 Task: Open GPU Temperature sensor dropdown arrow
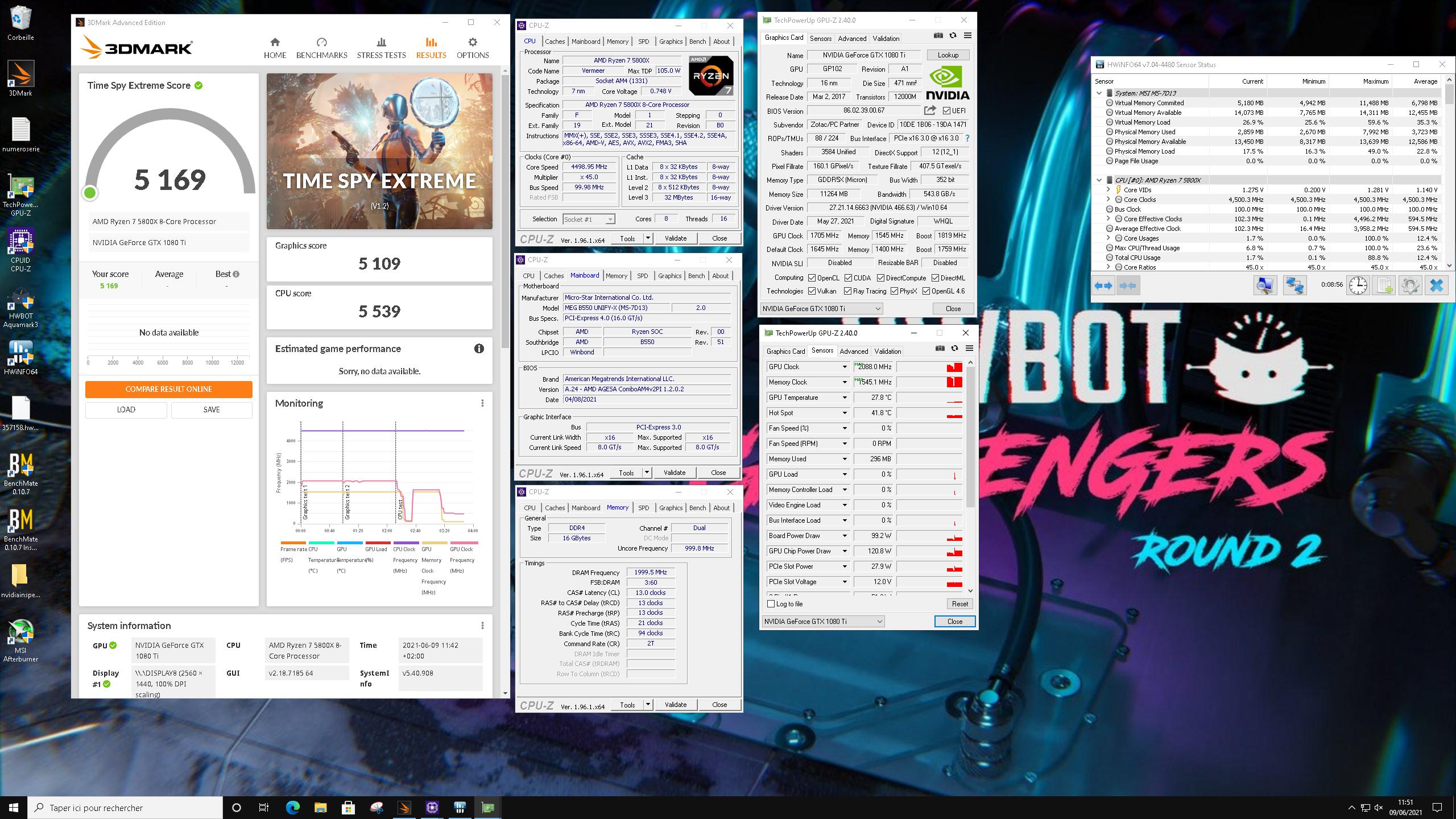pos(845,398)
